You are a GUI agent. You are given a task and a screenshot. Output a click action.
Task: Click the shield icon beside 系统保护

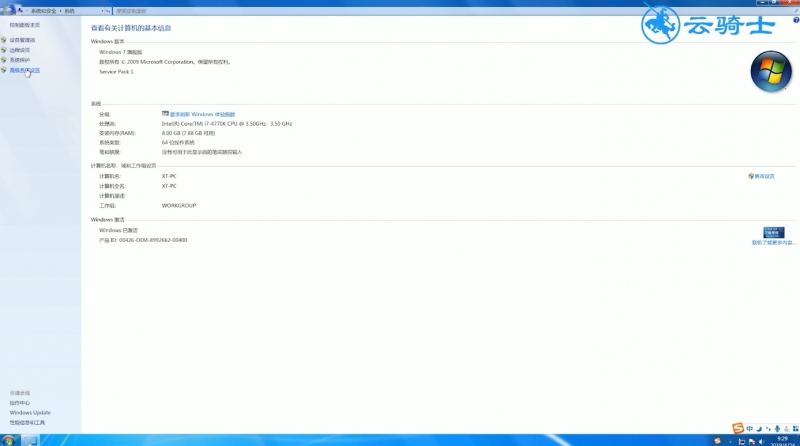pos(4,60)
